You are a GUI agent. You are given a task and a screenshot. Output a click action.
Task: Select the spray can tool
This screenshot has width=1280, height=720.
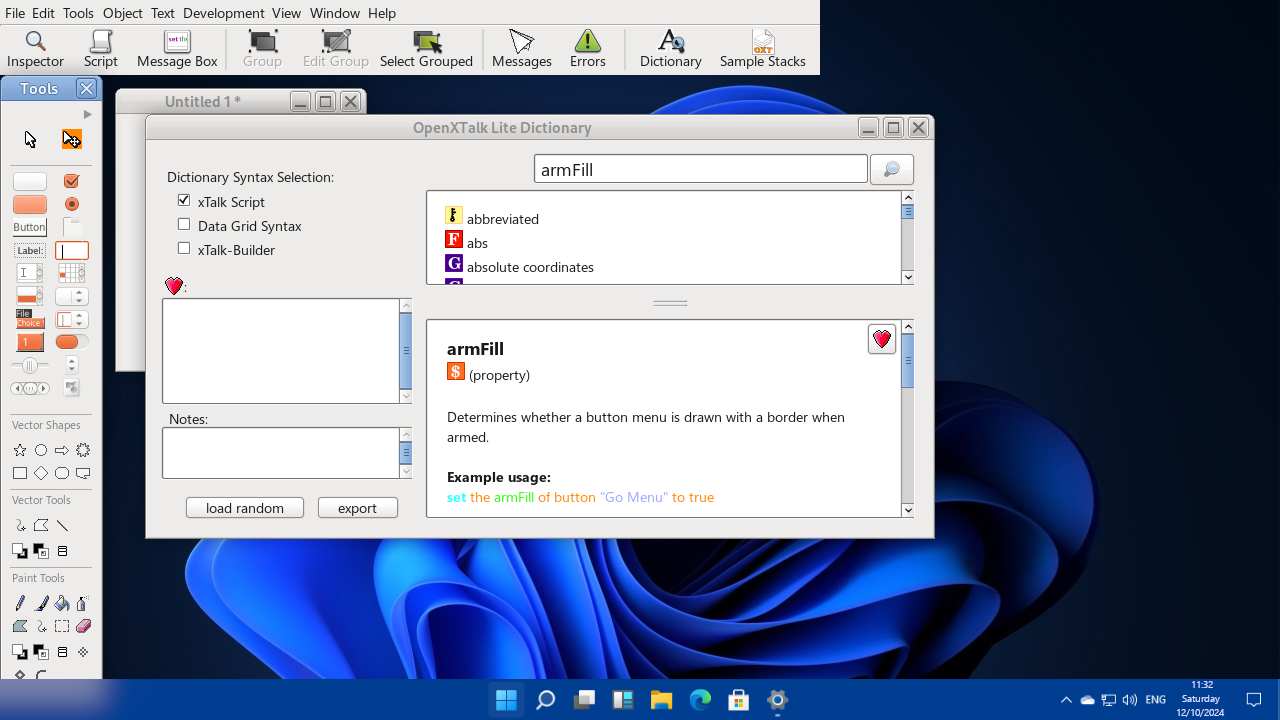point(82,603)
